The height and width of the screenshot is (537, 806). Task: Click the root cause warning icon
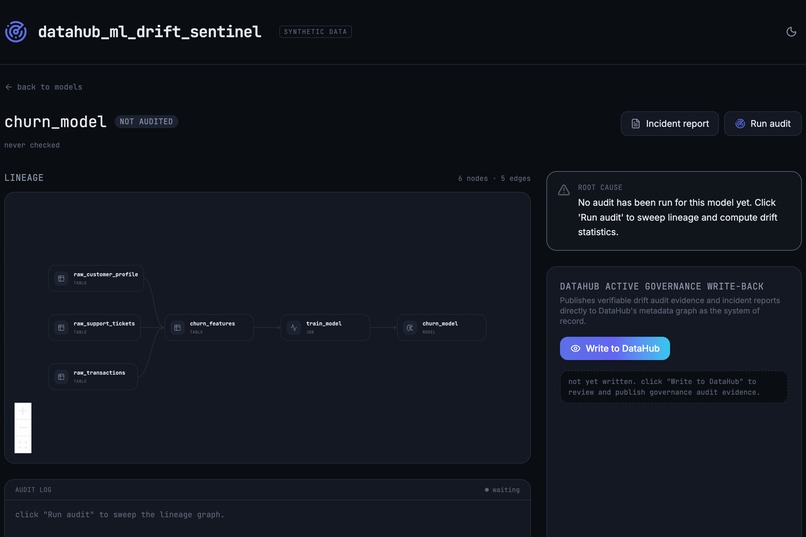pyautogui.click(x=564, y=190)
